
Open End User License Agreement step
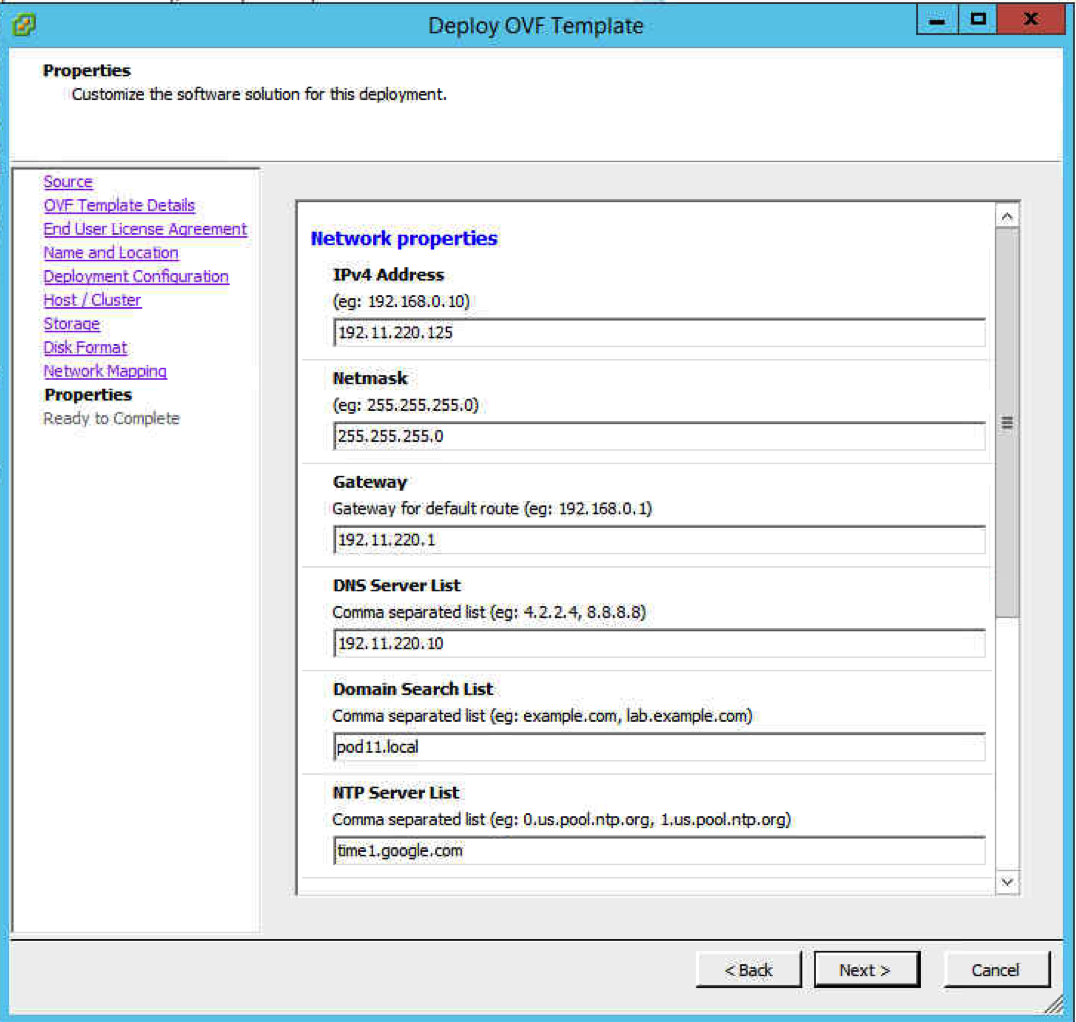click(x=145, y=229)
